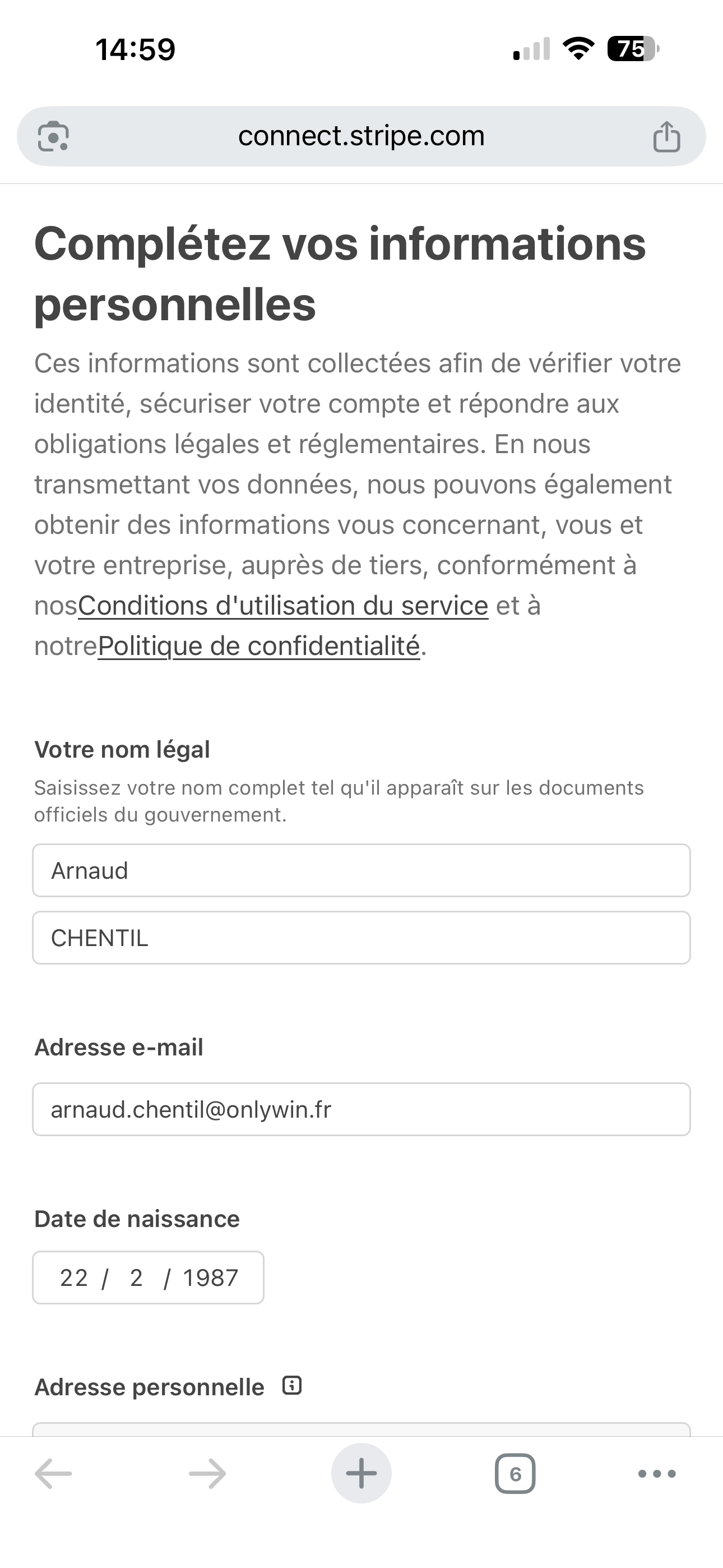Screen dimensions: 723x1568
Task: Tap the connect.stripe.com URL text
Action: [x=361, y=136]
